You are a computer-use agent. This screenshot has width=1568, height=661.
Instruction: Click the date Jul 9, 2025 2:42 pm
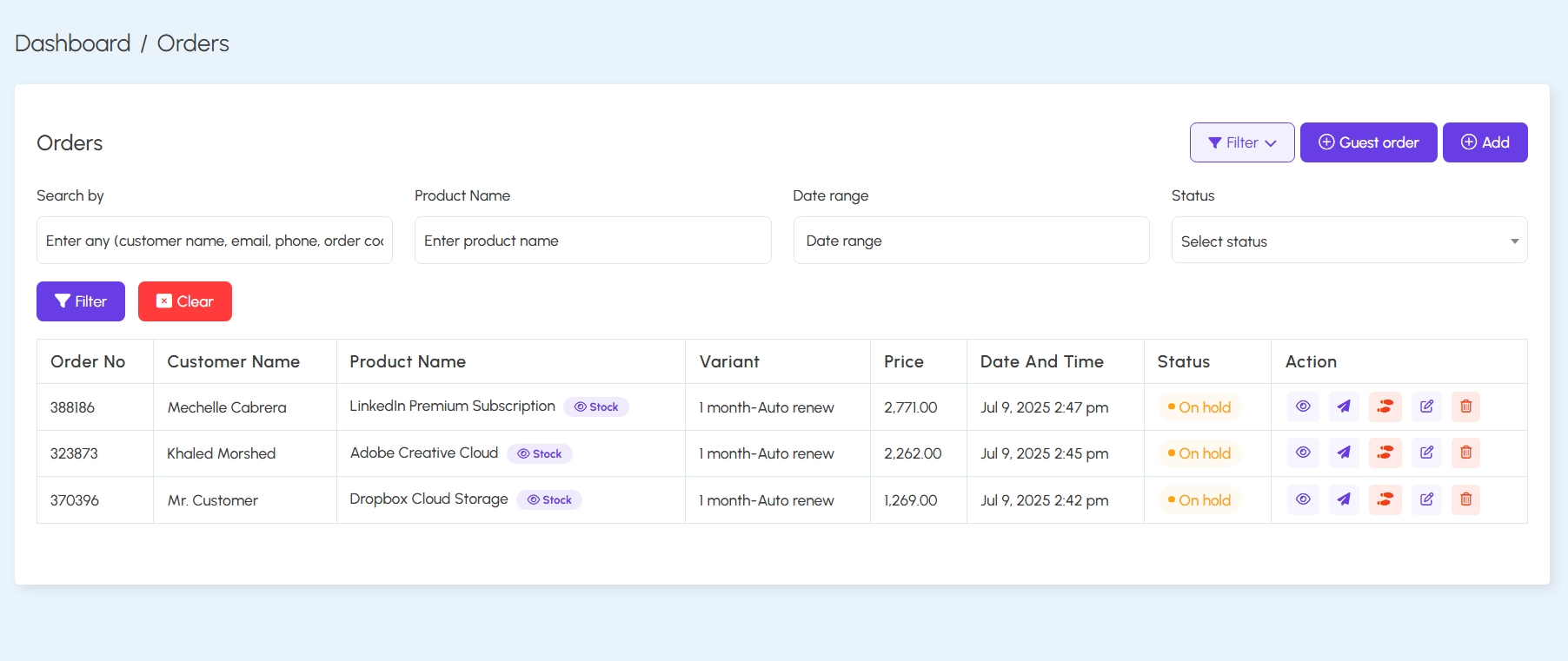tap(1045, 500)
